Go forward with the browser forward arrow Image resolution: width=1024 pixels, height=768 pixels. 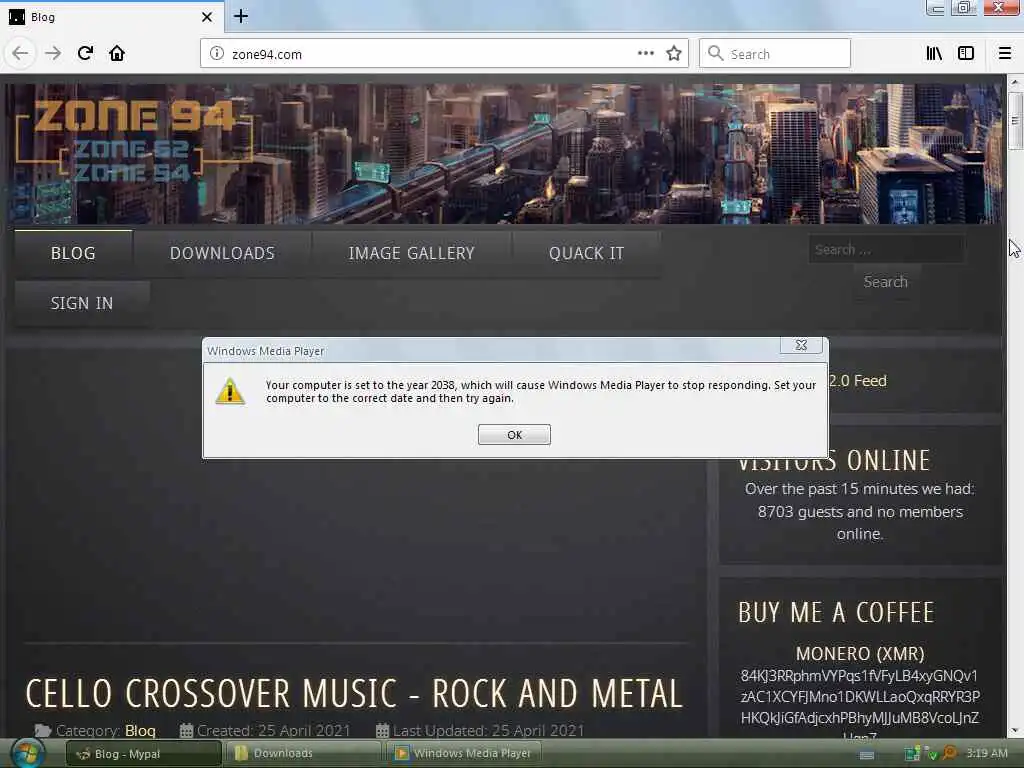(x=53, y=53)
